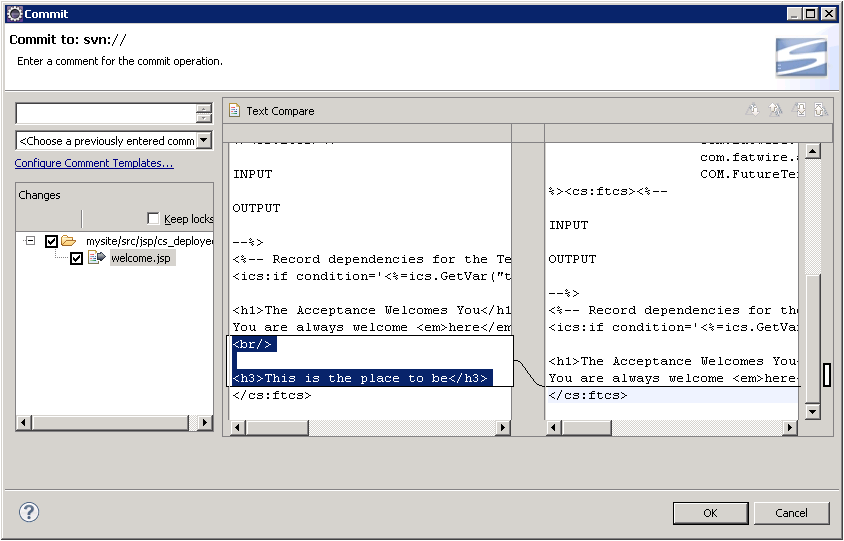This screenshot has width=844, height=541.
Task: Click INPUT text in the left pane
Action: [x=252, y=174]
